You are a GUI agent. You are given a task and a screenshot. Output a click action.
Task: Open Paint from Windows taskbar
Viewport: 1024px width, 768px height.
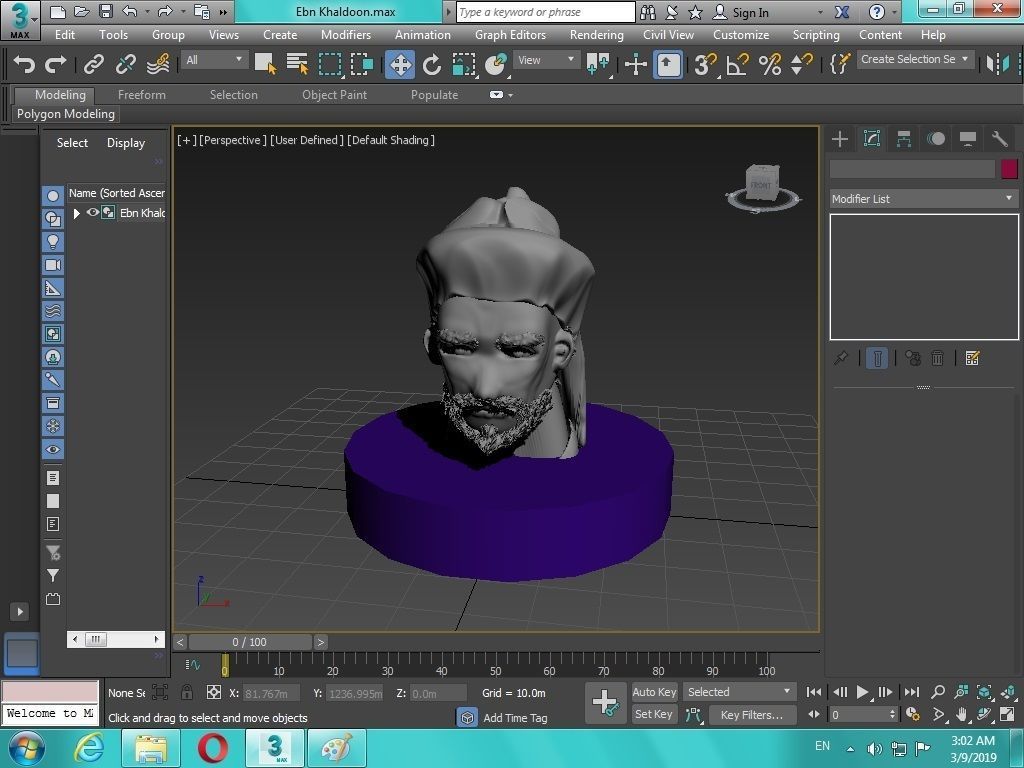click(336, 748)
